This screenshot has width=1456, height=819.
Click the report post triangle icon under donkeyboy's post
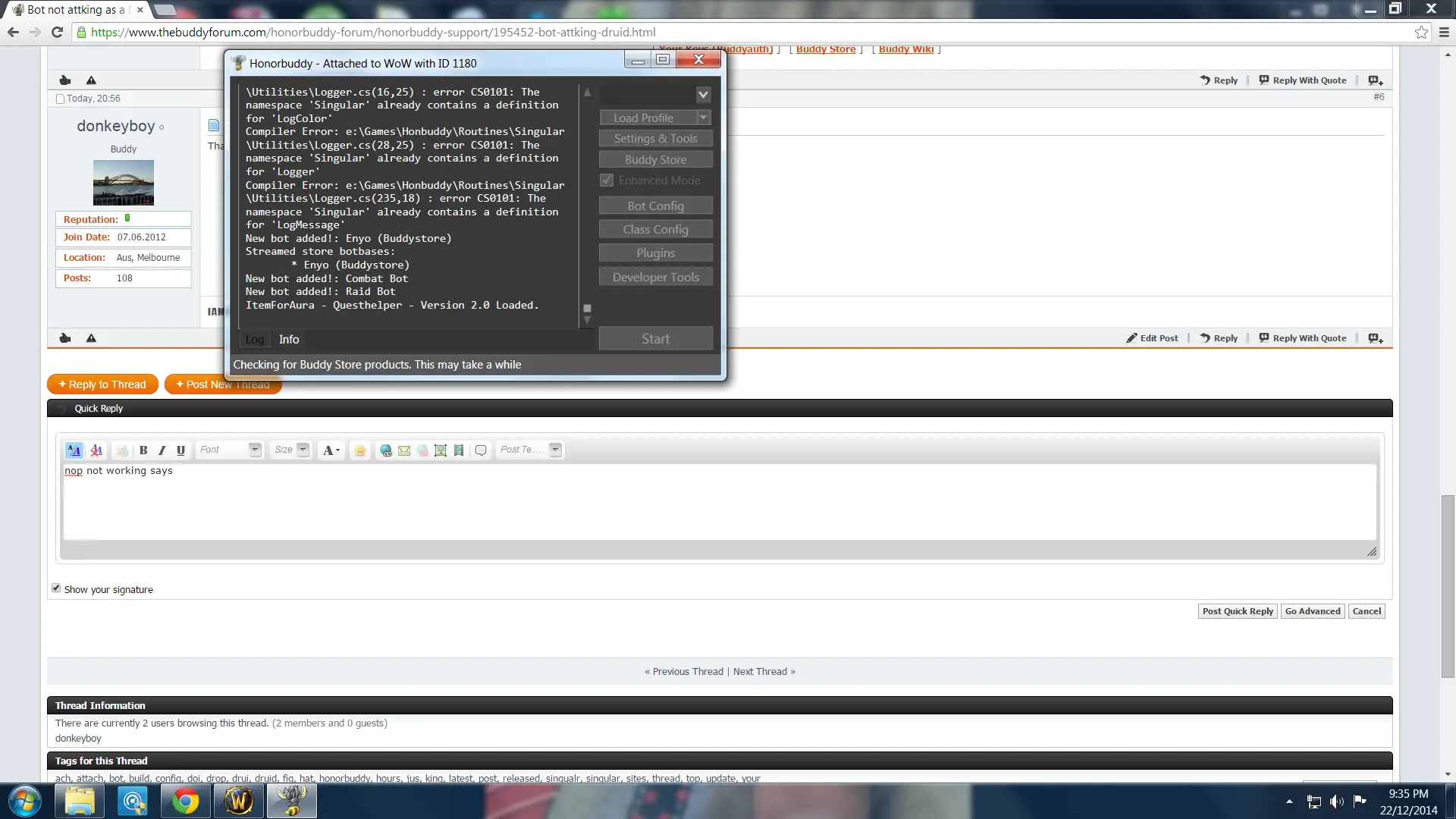click(91, 338)
